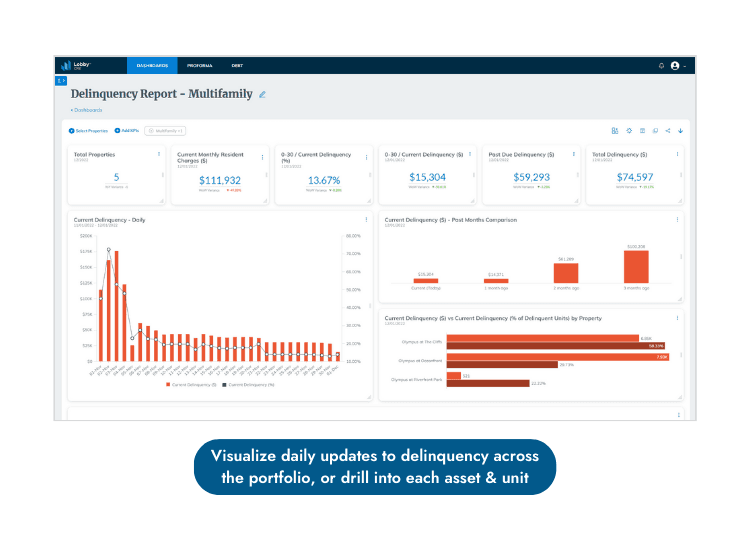Open the dashboard settings gear icon
750x550 pixels.
(x=629, y=131)
